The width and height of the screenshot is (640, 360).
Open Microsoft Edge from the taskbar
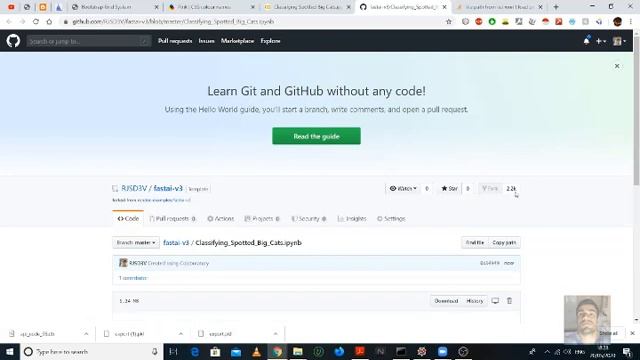click(195, 351)
